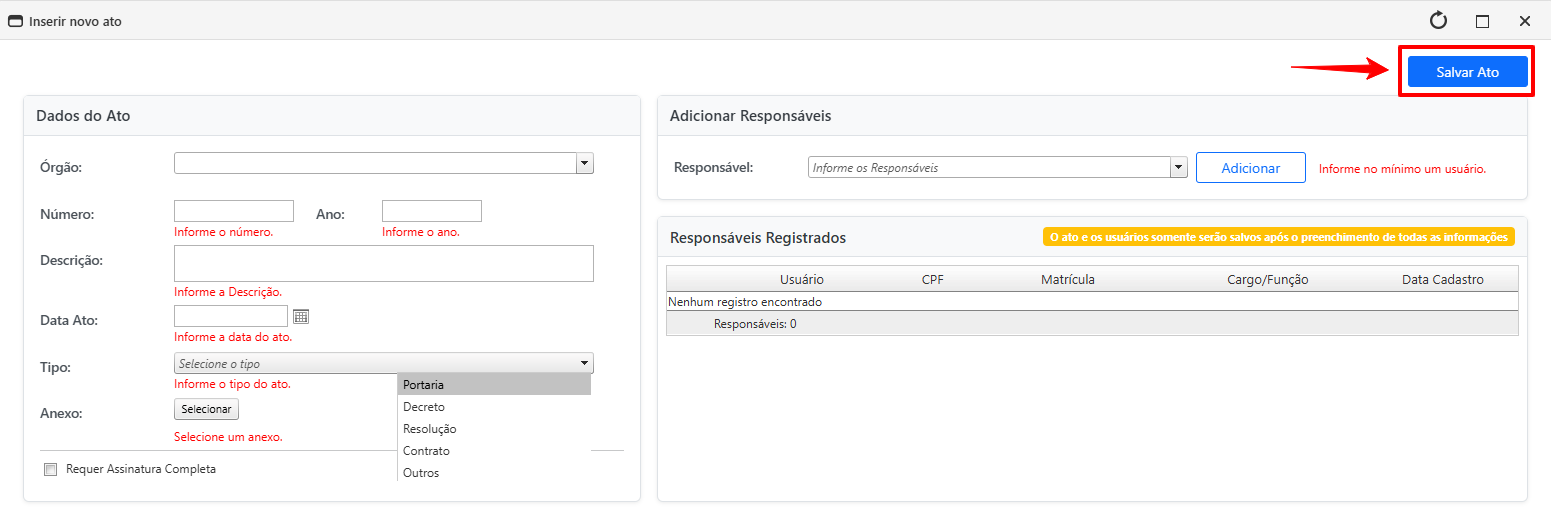Click Selecionar to attach an Anexo
Image resolution: width=1551 pixels, height=510 pixels.
pyautogui.click(x=206, y=409)
